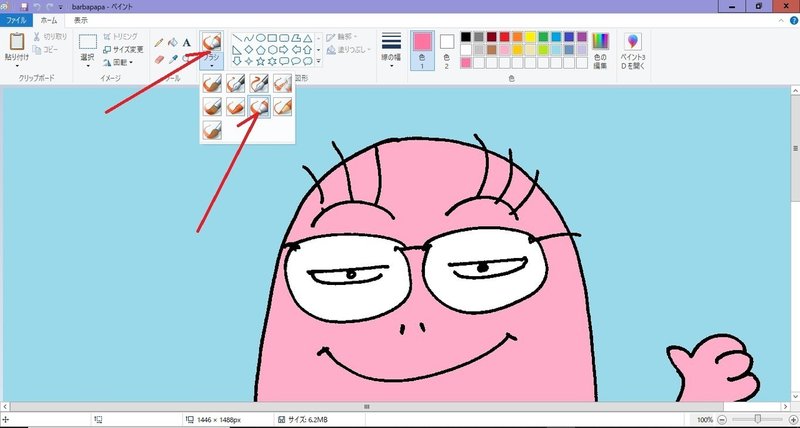
Task: Click the rectangular Select tool icon
Action: click(x=88, y=42)
